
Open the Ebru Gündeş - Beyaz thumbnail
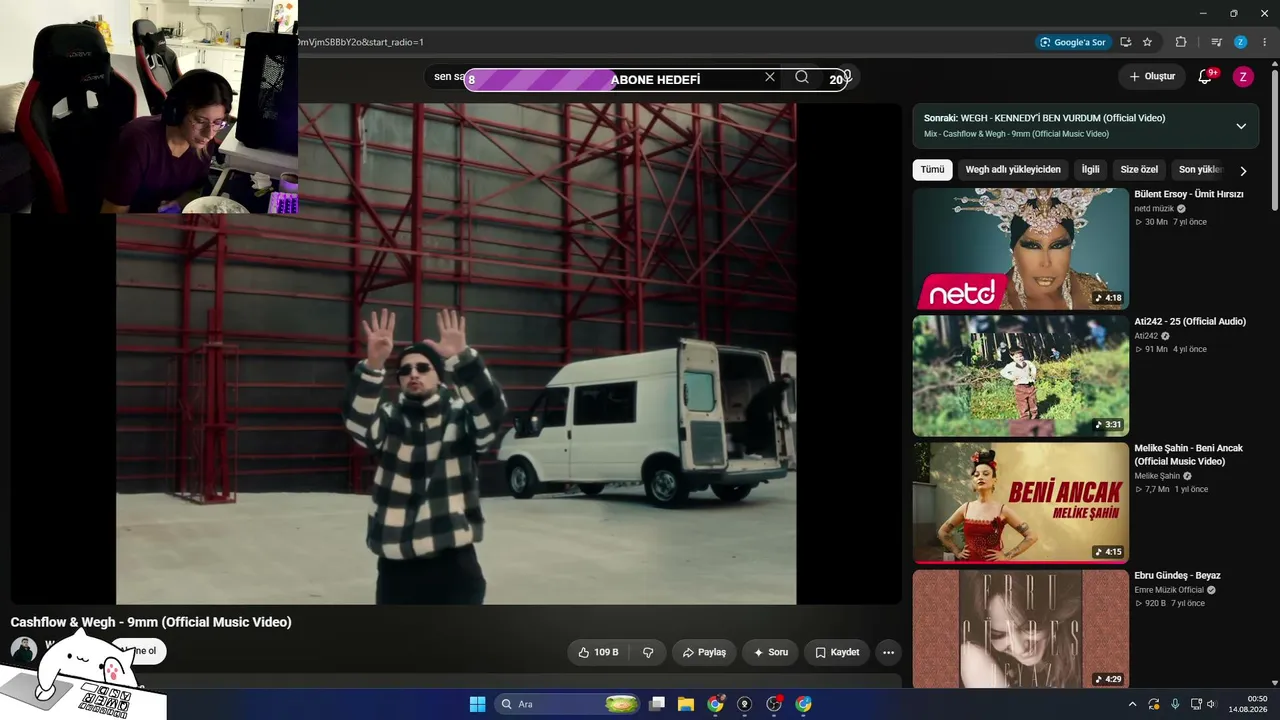tap(1021, 629)
